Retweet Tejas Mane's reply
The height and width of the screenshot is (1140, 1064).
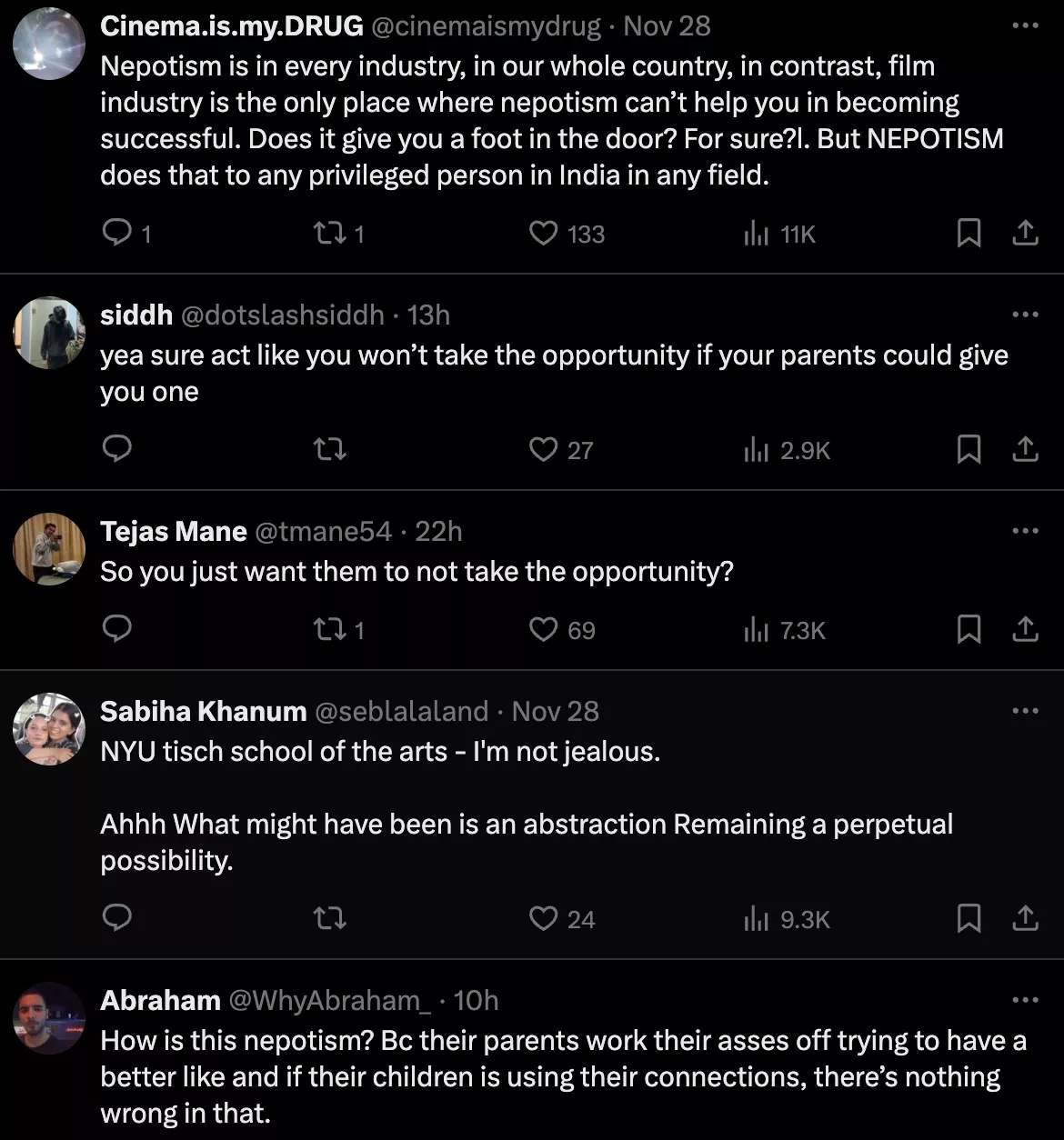pos(328,629)
